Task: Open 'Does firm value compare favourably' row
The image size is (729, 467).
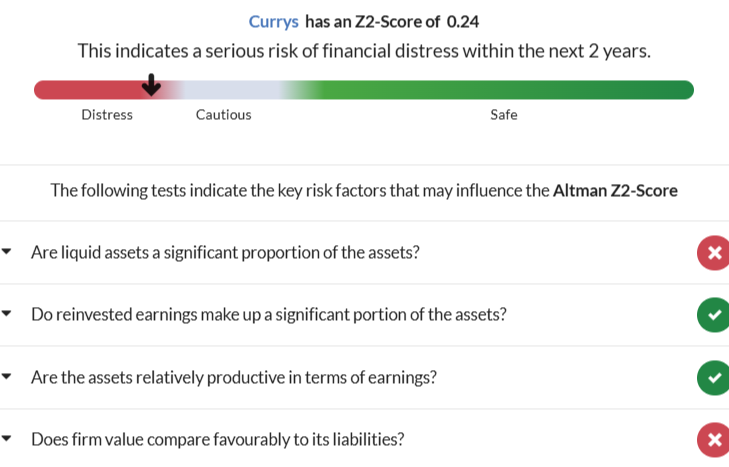Action: [217, 440]
